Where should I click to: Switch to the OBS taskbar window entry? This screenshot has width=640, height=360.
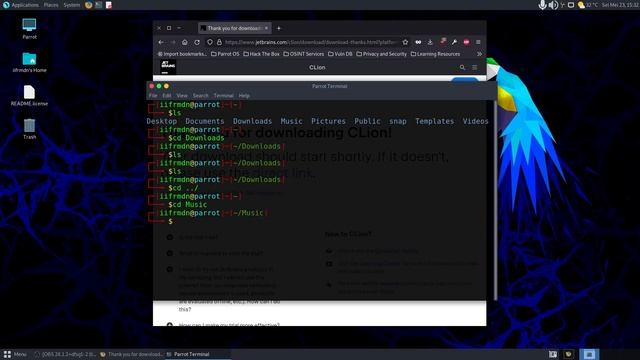(66, 354)
